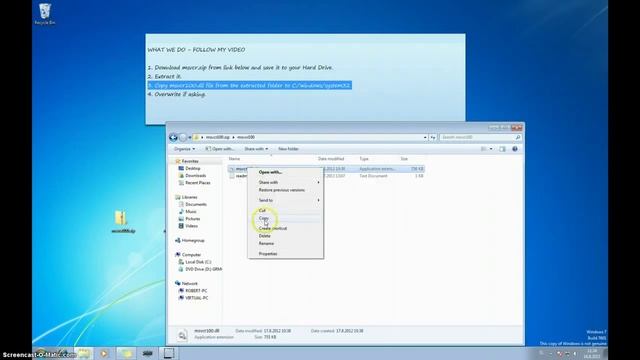
Task: Expand the Send to submenu arrow
Action: (x=318, y=200)
